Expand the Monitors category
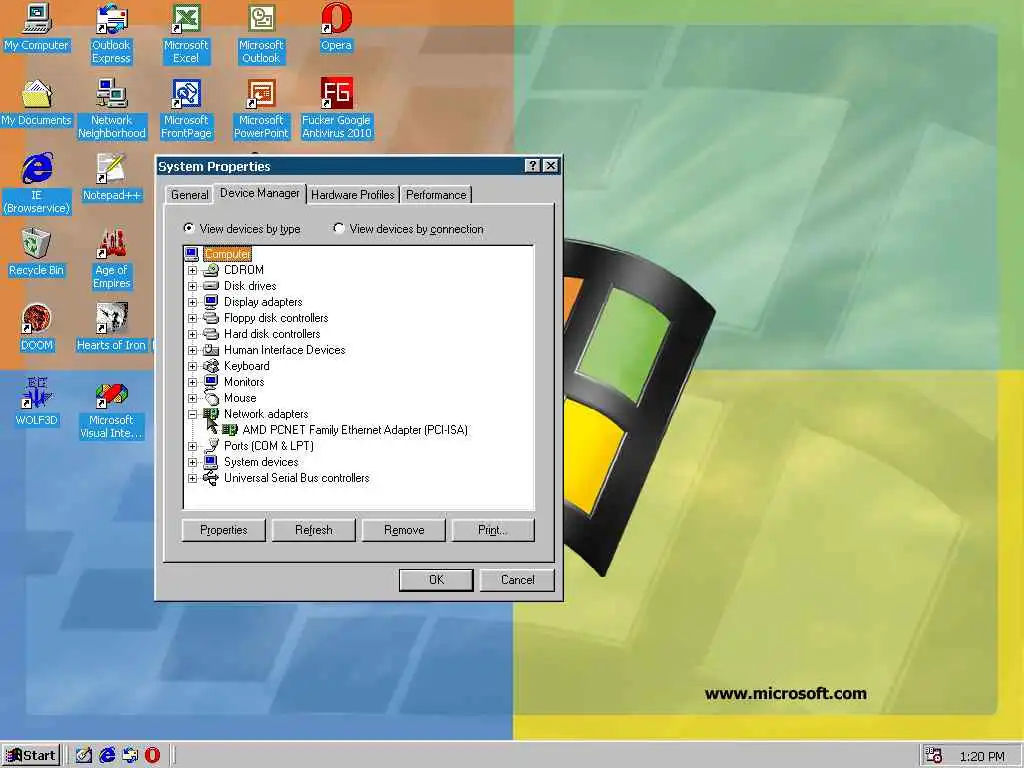The image size is (1024, 768). tap(192, 382)
